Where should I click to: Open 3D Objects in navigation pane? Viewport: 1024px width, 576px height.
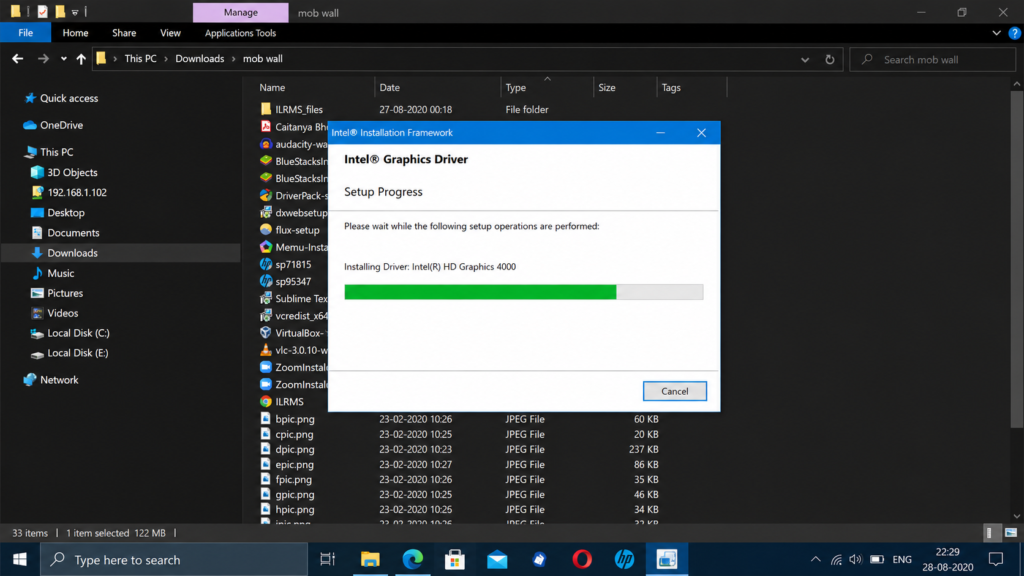point(72,172)
